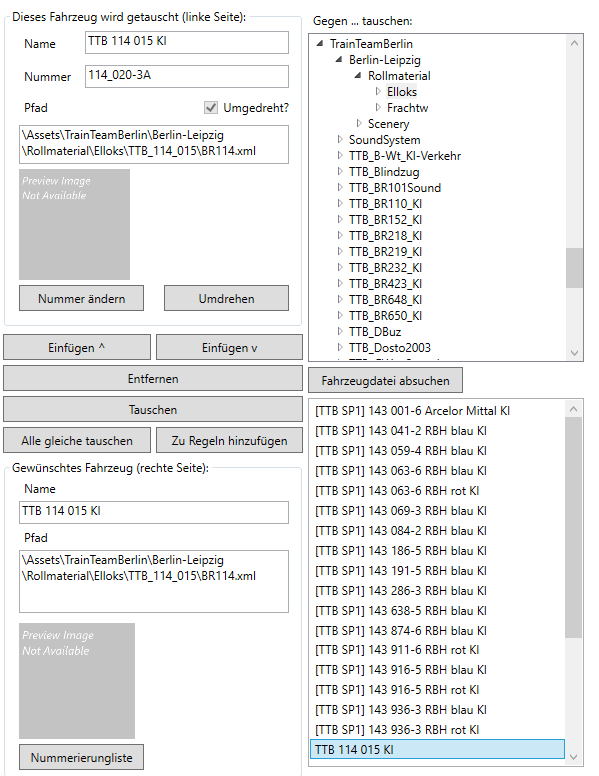Click Fahrzeugdatei absuchen button

pyautogui.click(x=385, y=380)
